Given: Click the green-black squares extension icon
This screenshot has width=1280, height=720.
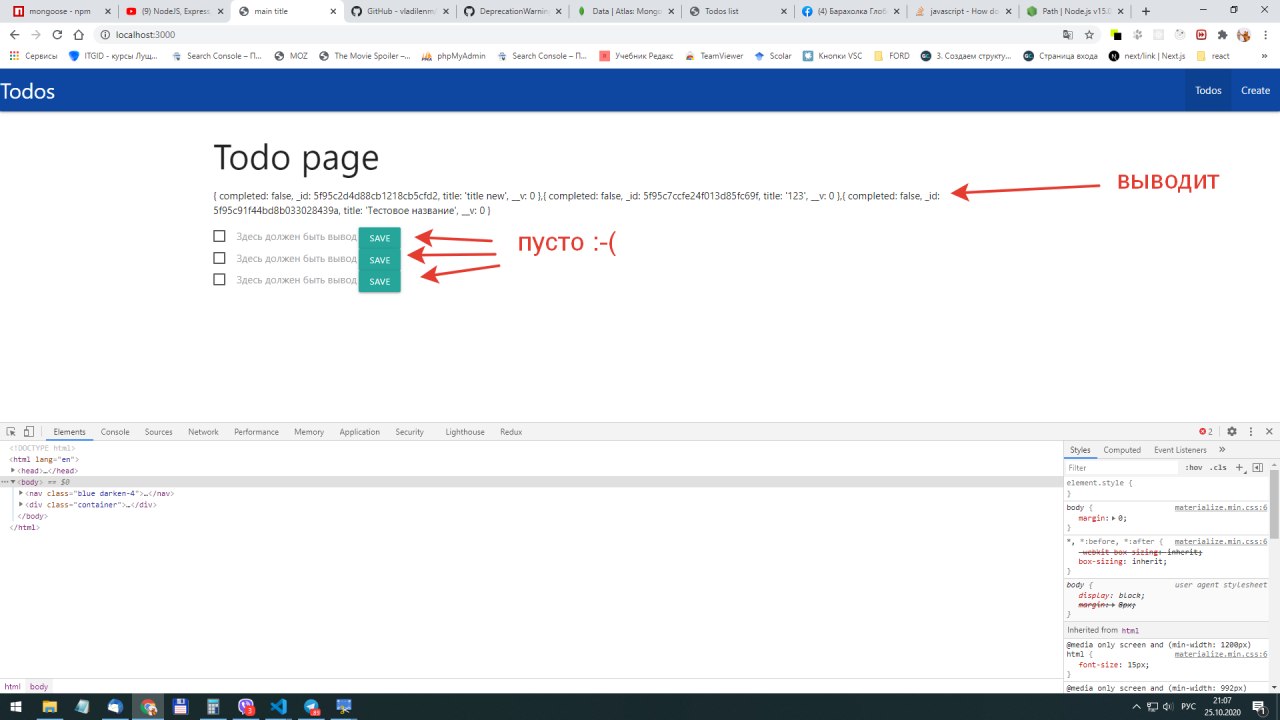Looking at the screenshot, I should pyautogui.click(x=1116, y=34).
